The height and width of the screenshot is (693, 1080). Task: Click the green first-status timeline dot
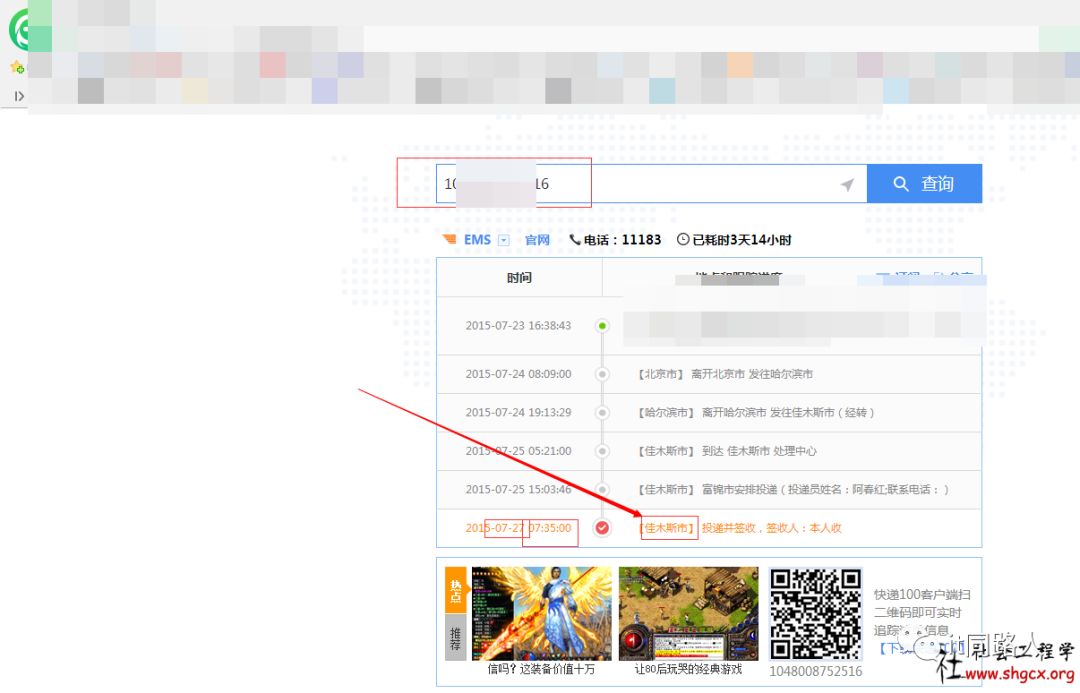(x=602, y=326)
